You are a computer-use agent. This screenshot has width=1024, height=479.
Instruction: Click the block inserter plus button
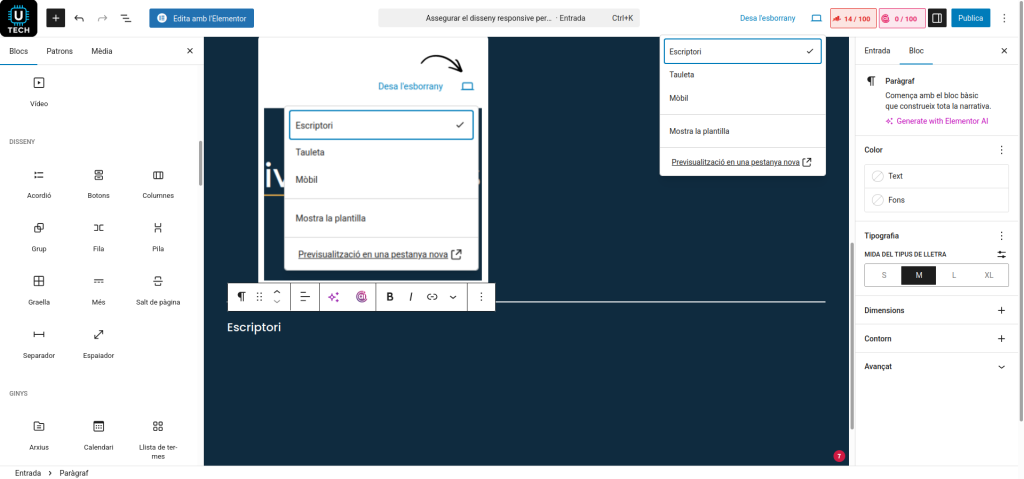pos(56,18)
